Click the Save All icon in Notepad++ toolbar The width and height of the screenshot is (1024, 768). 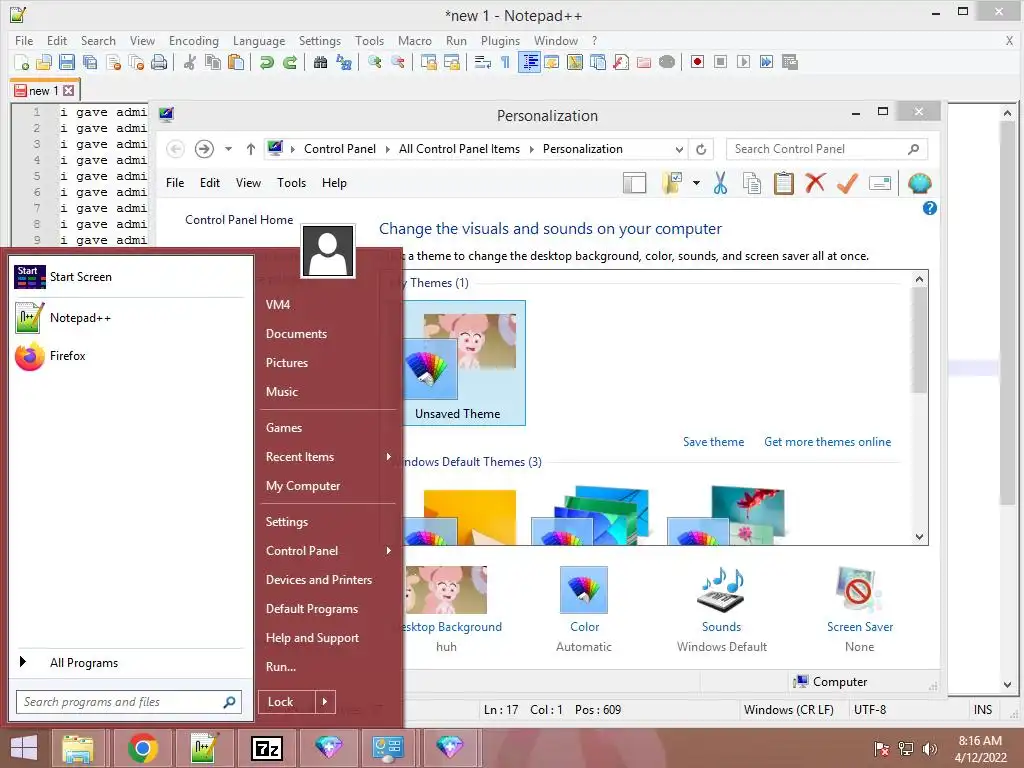tap(89, 62)
